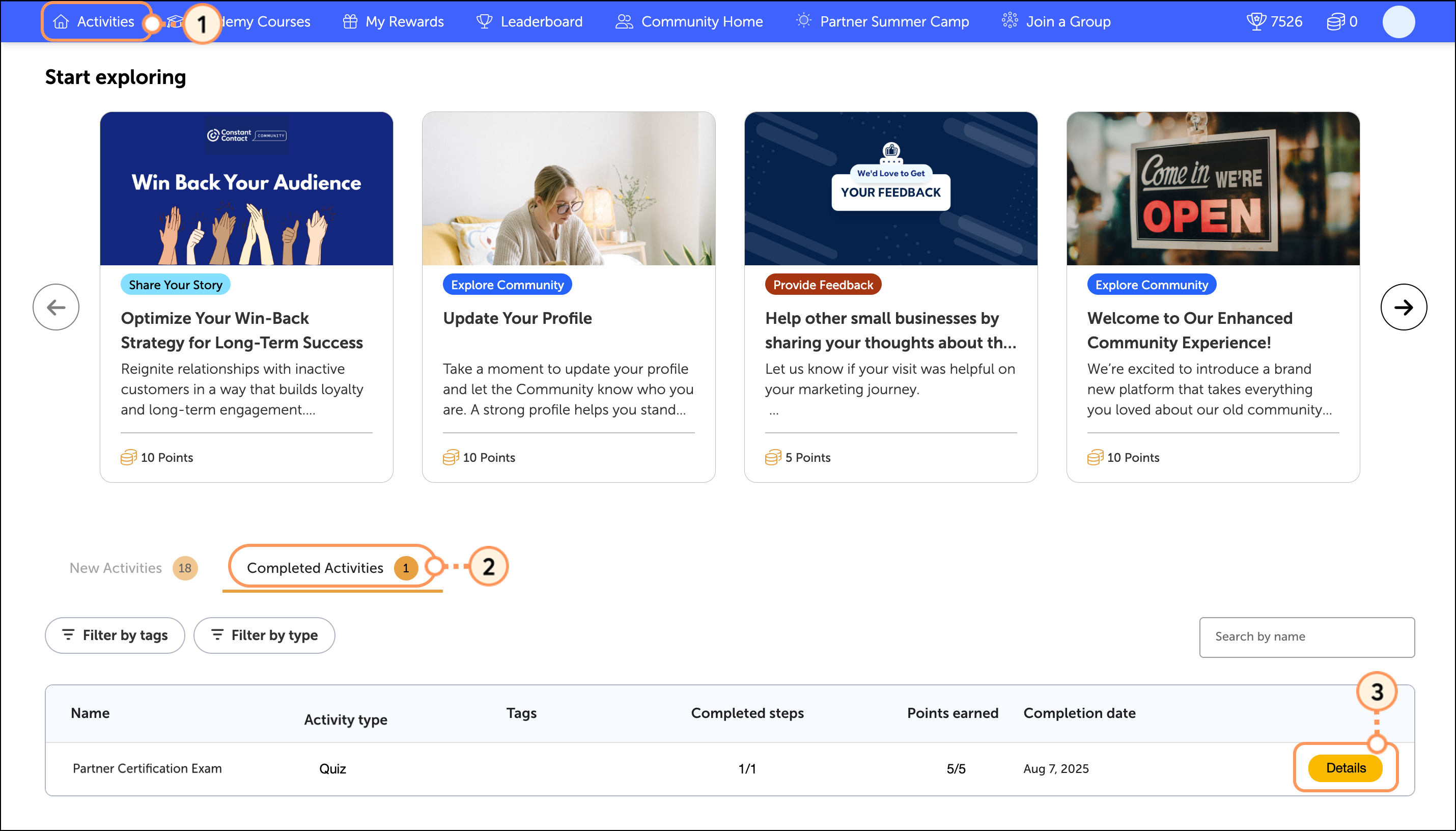
Task: Click the Name column header
Action: (90, 713)
